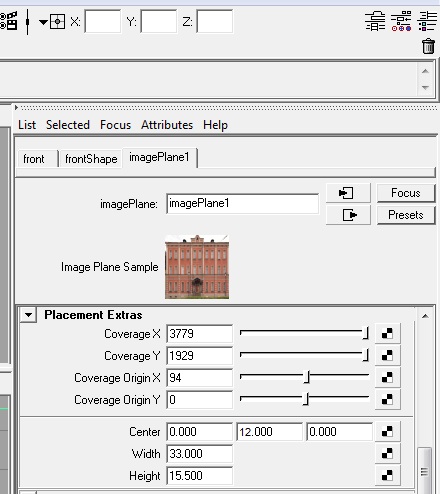Click the Center 12.000 value field
Image resolution: width=440 pixels, height=494 pixels.
[269, 432]
